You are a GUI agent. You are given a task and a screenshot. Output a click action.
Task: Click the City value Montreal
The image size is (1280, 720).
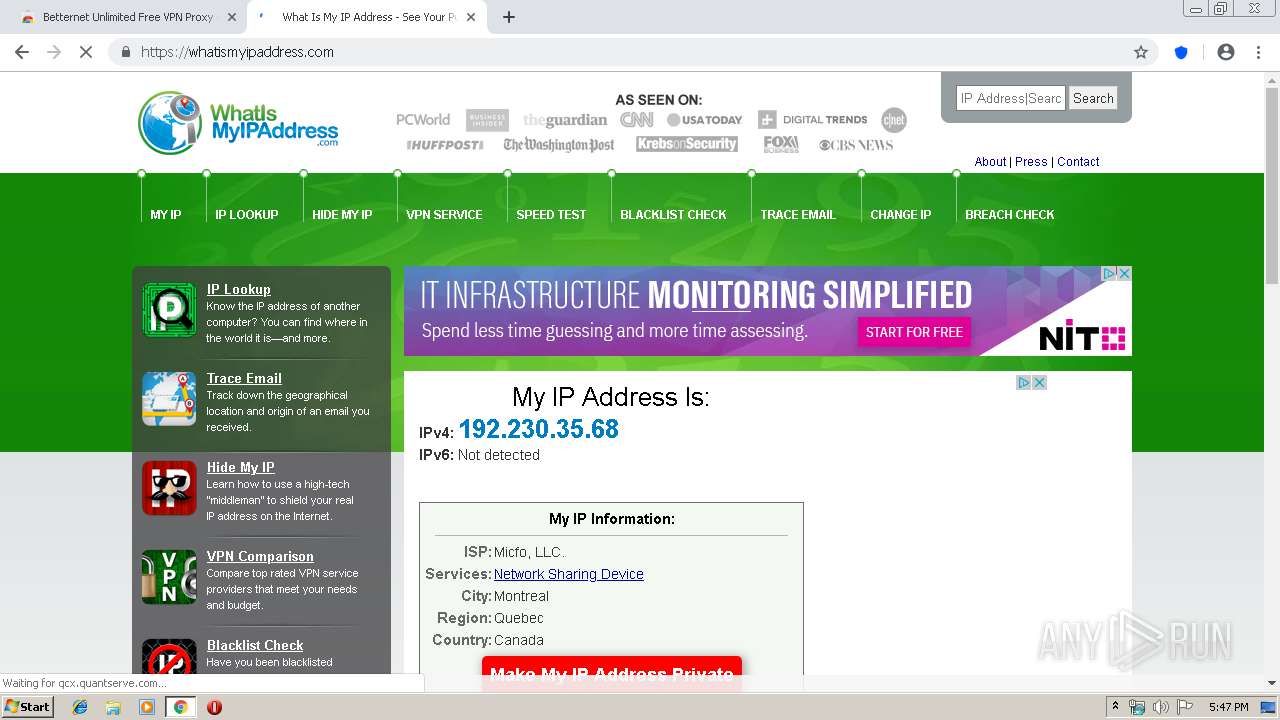[521, 596]
